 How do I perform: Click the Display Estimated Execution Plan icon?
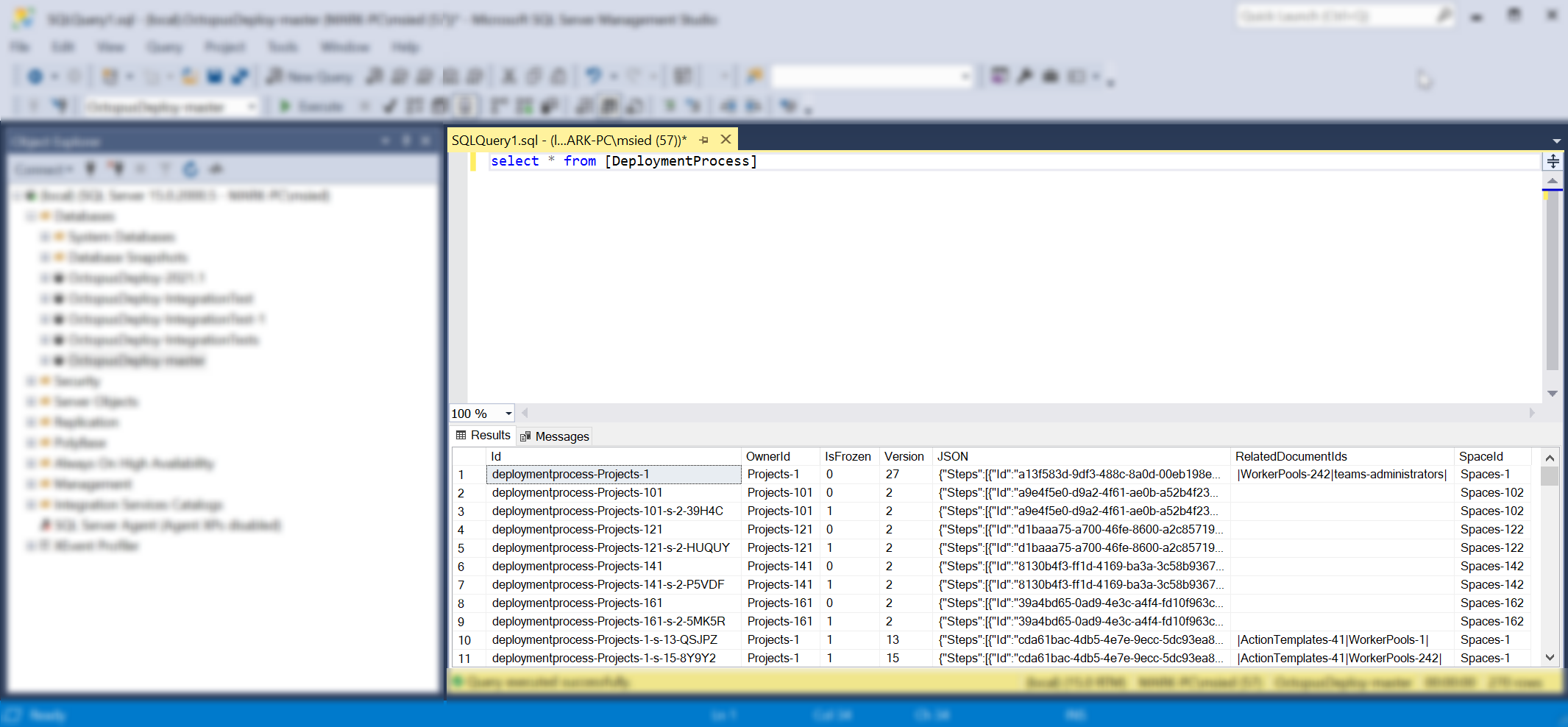coord(414,106)
